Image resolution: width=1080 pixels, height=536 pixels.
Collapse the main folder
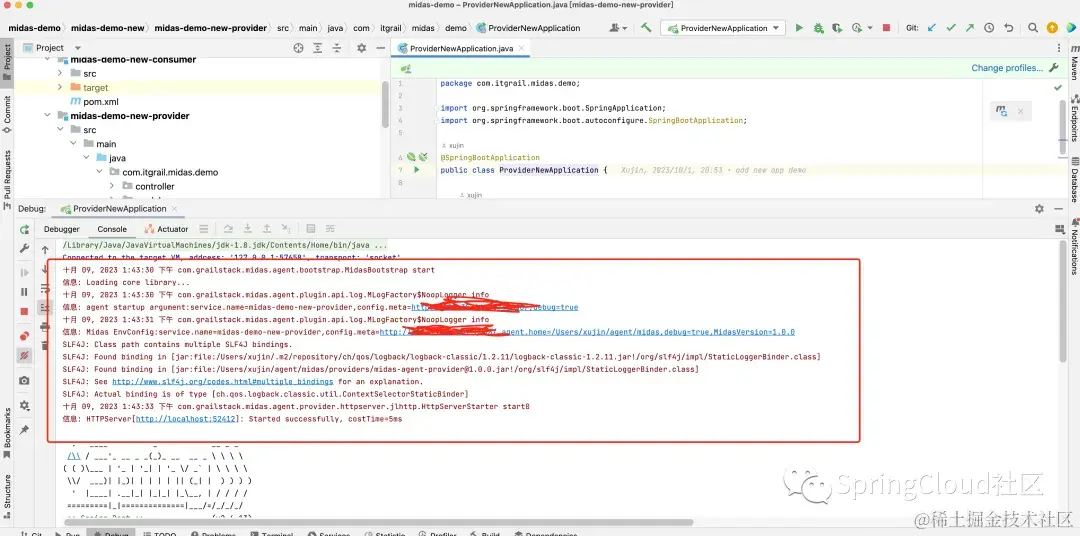73,144
